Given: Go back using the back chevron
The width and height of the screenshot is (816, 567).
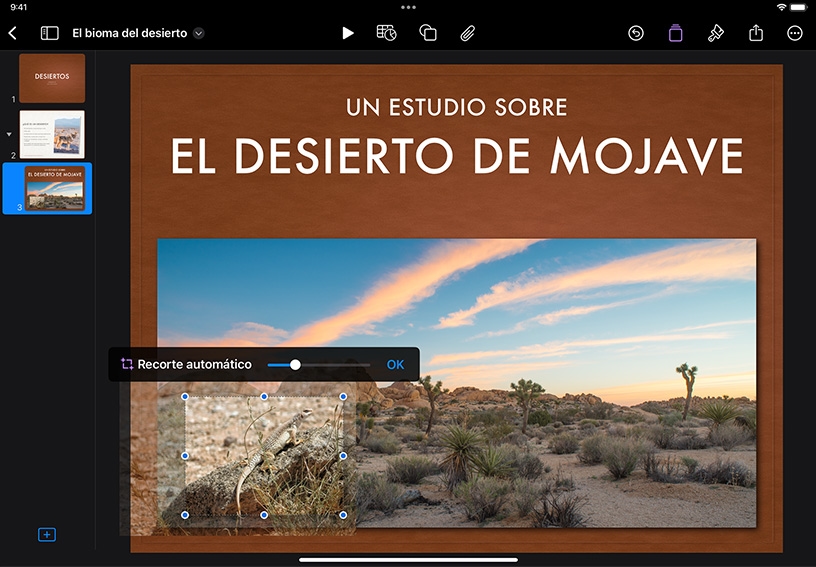Looking at the screenshot, I should tap(13, 33).
